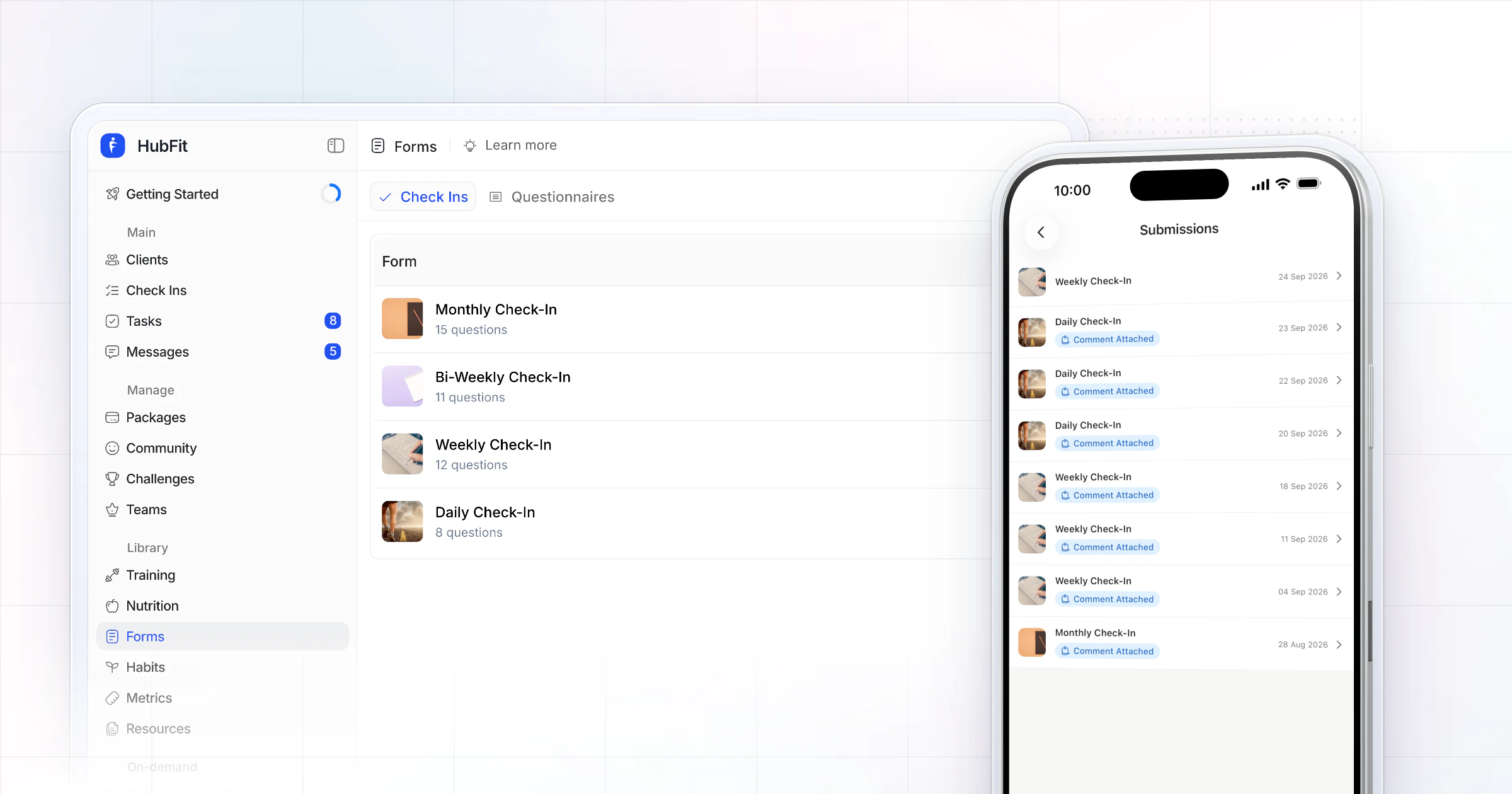Image resolution: width=1512 pixels, height=794 pixels.
Task: Click the Learn more link
Action: click(521, 145)
